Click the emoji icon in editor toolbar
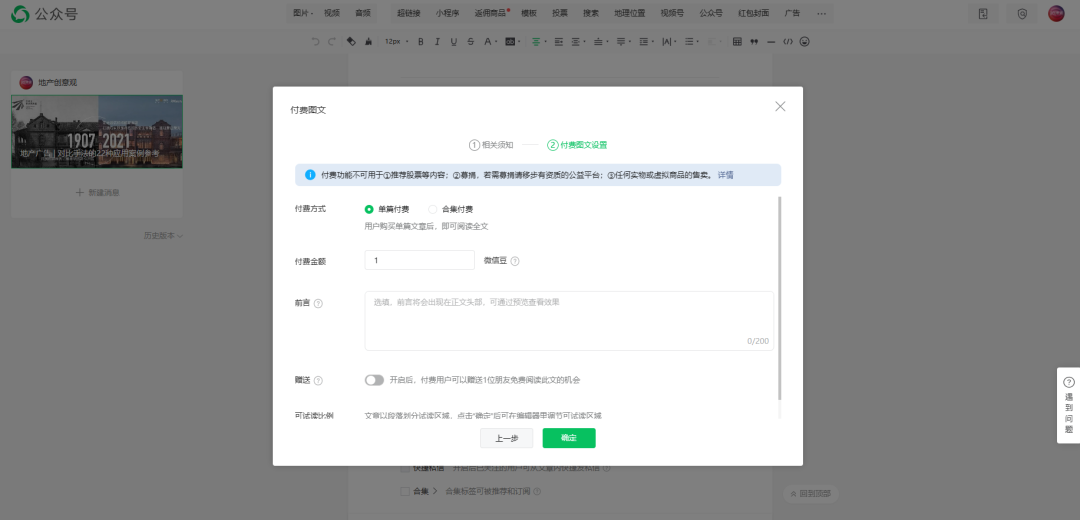This screenshot has height=520, width=1080. (x=804, y=42)
